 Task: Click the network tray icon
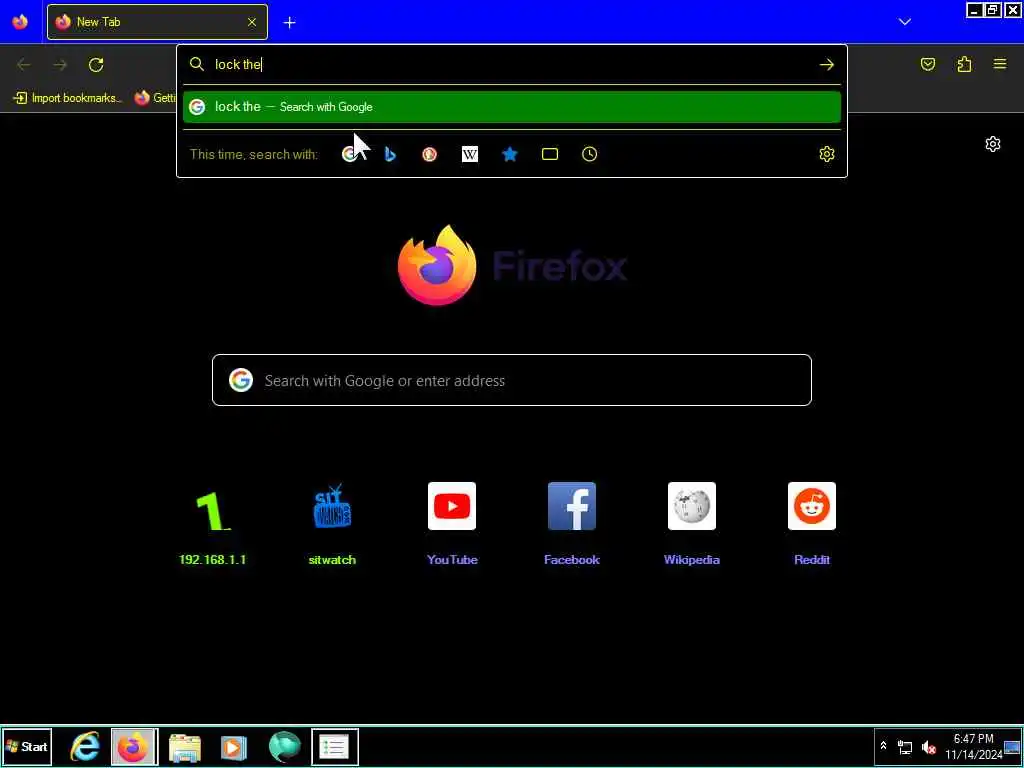click(x=905, y=747)
